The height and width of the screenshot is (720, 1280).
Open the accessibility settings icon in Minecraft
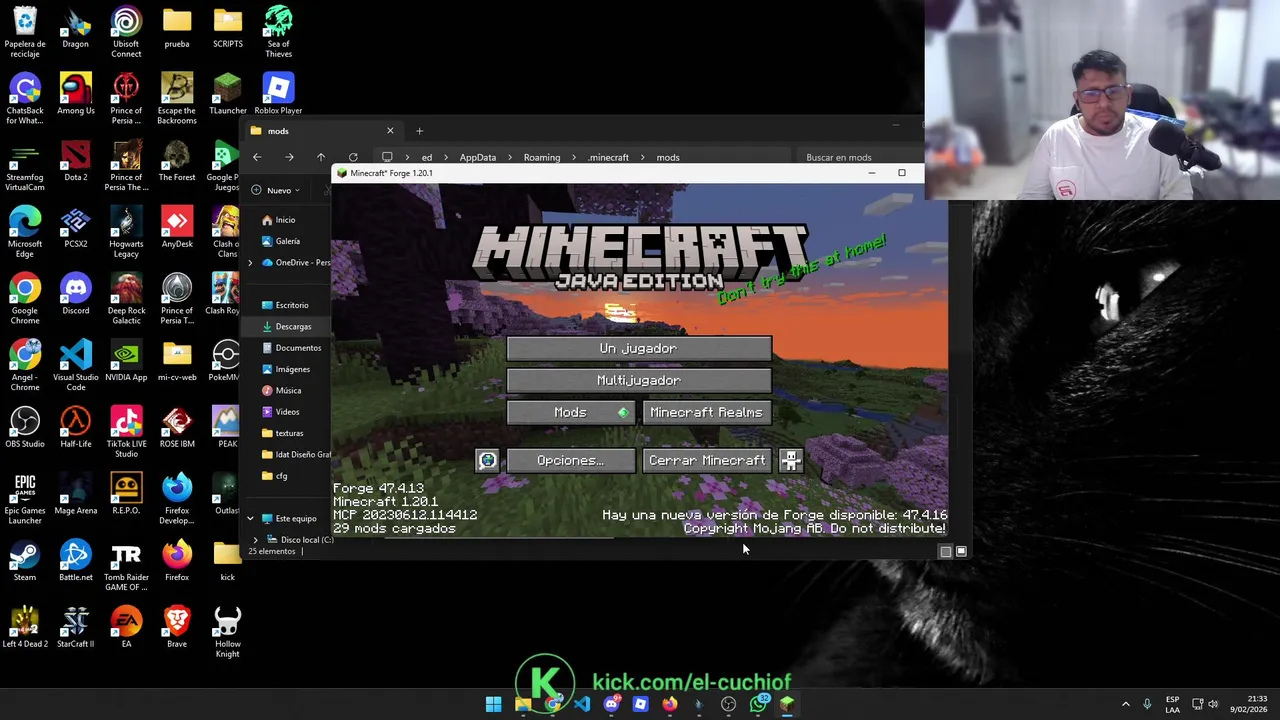click(x=791, y=460)
